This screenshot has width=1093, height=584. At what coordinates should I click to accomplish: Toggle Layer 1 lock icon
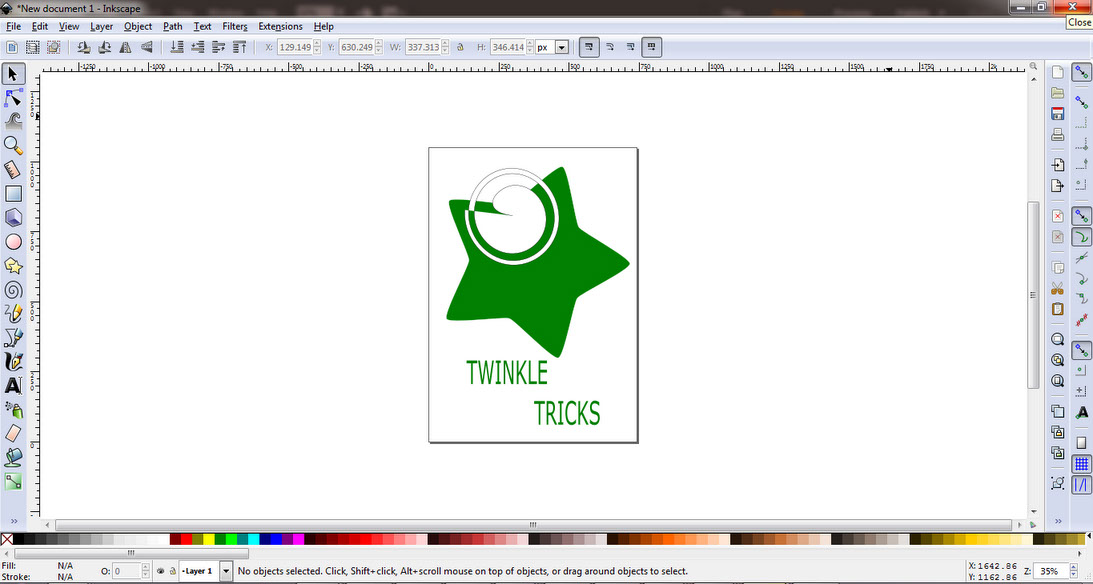172,571
